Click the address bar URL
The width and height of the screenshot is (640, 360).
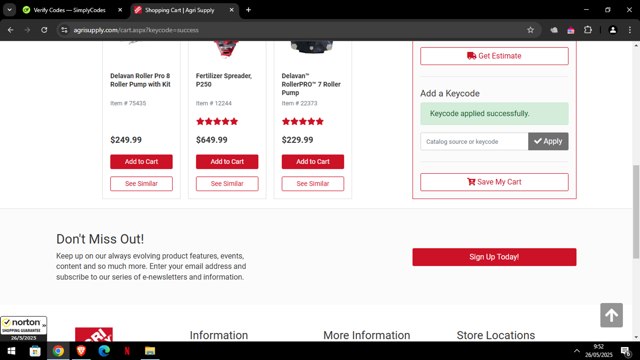[x=136, y=30]
